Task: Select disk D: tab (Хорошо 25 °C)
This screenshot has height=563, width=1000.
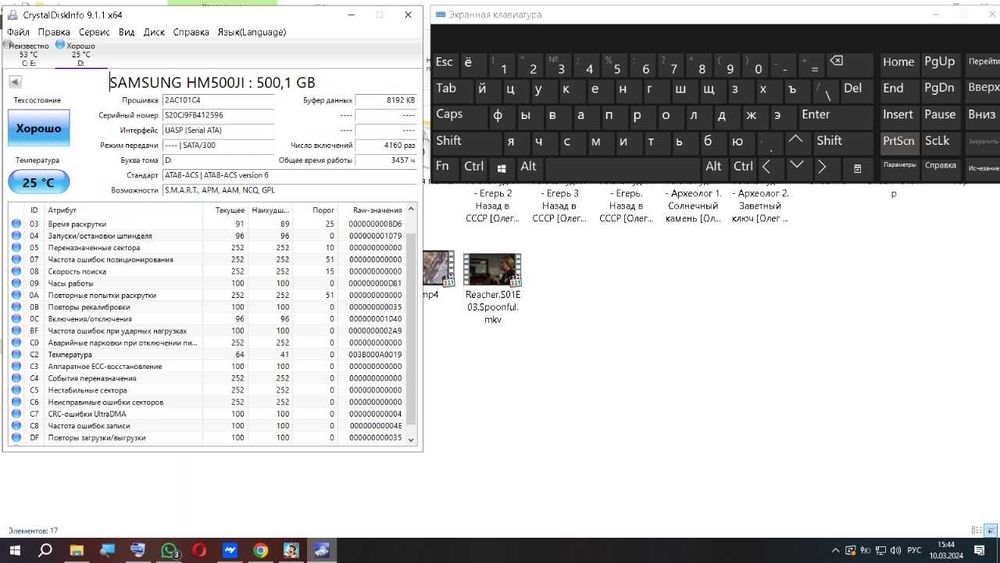Action: pyautogui.click(x=80, y=54)
